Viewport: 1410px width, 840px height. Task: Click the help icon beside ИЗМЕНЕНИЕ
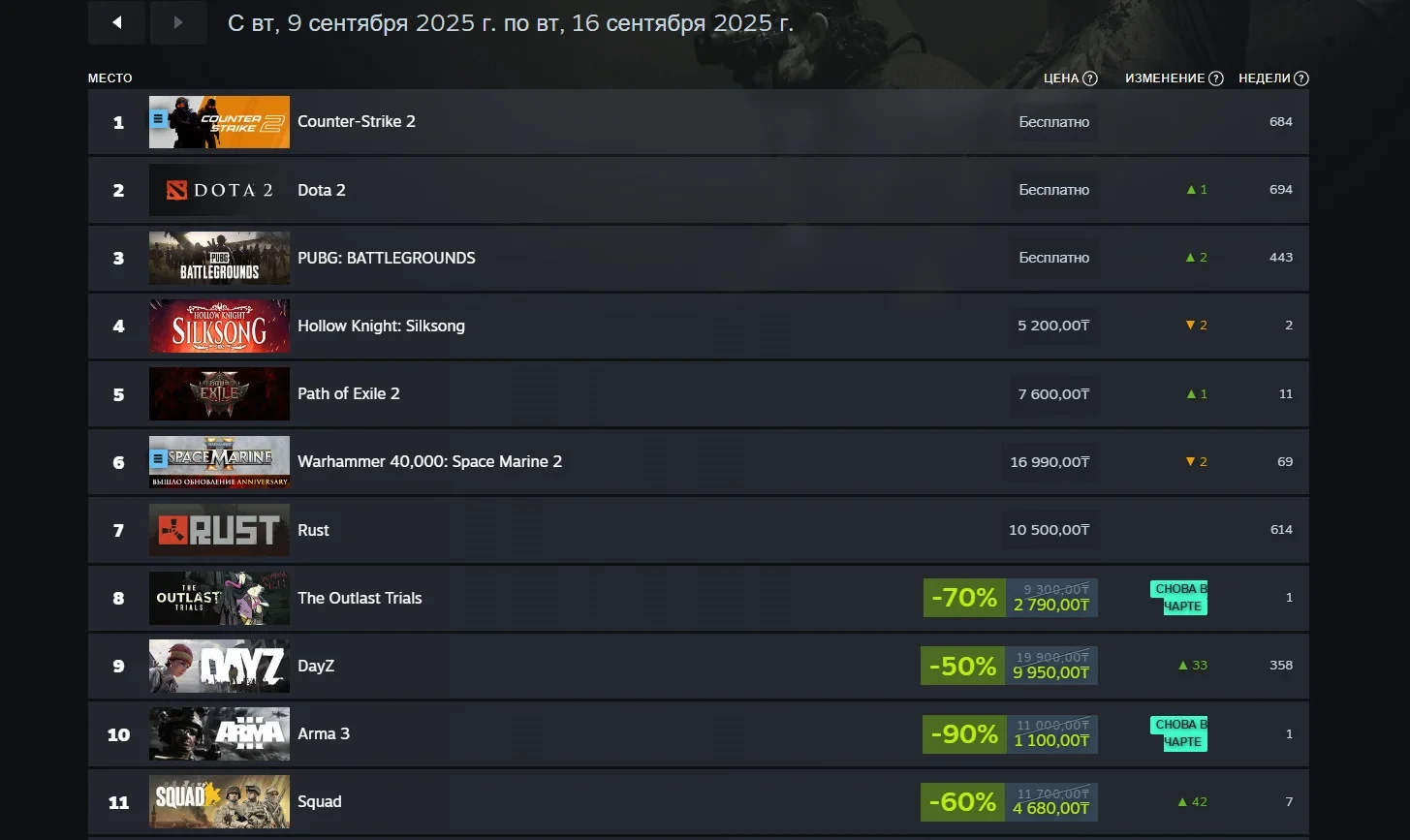click(x=1216, y=78)
